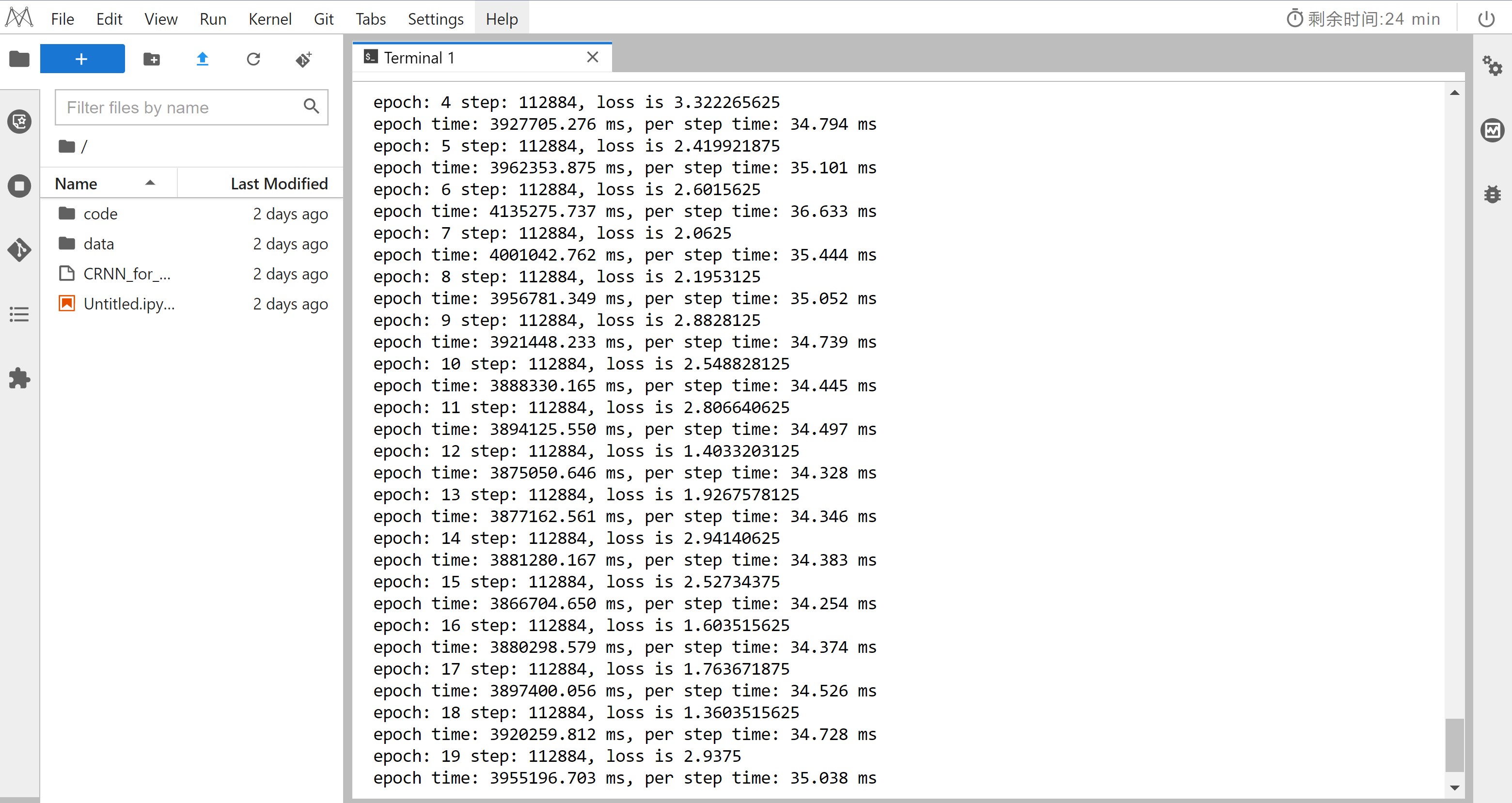The width and height of the screenshot is (1512, 803).
Task: Open the File menu
Action: (62, 19)
